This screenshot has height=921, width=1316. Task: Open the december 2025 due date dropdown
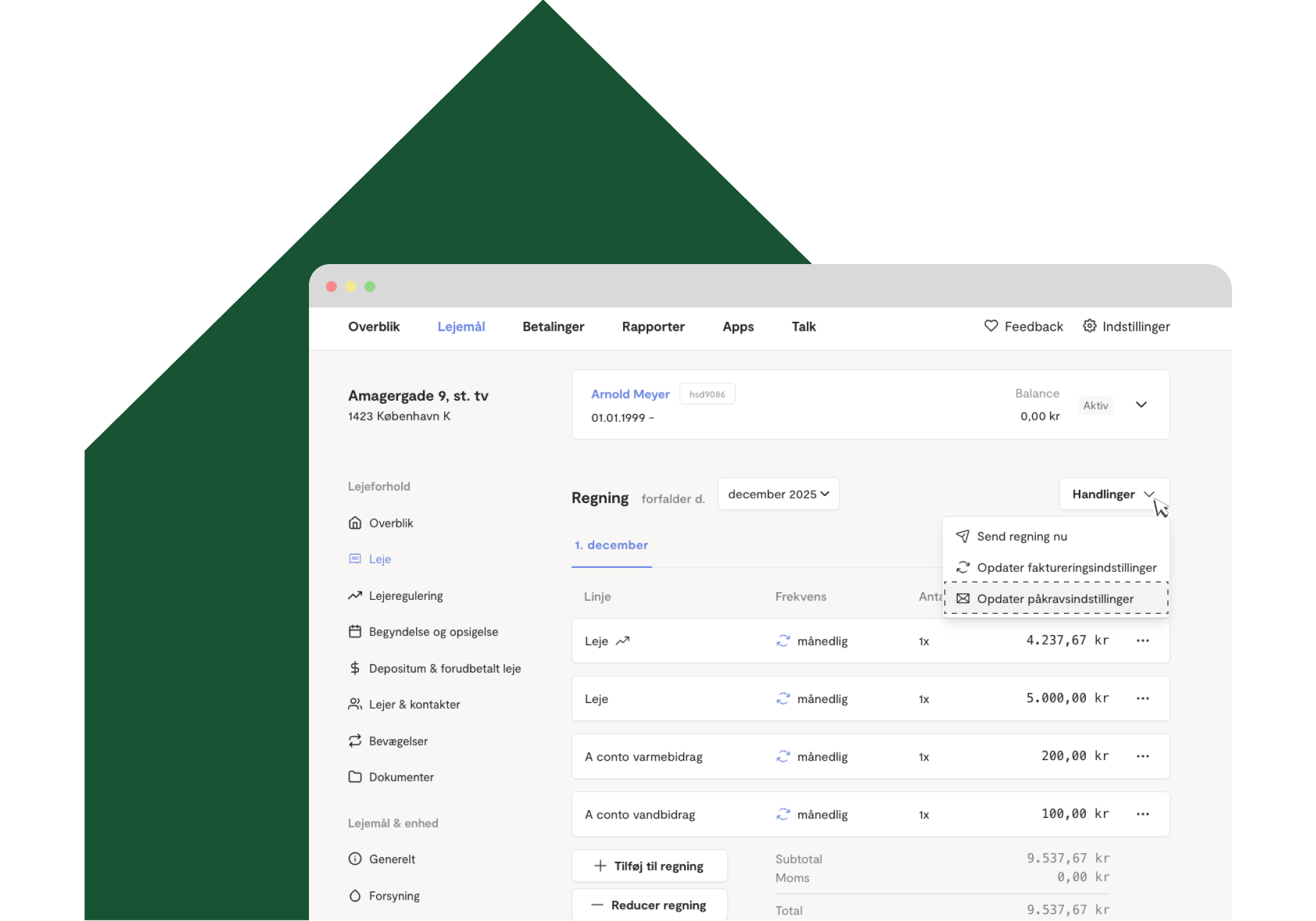pos(778,494)
